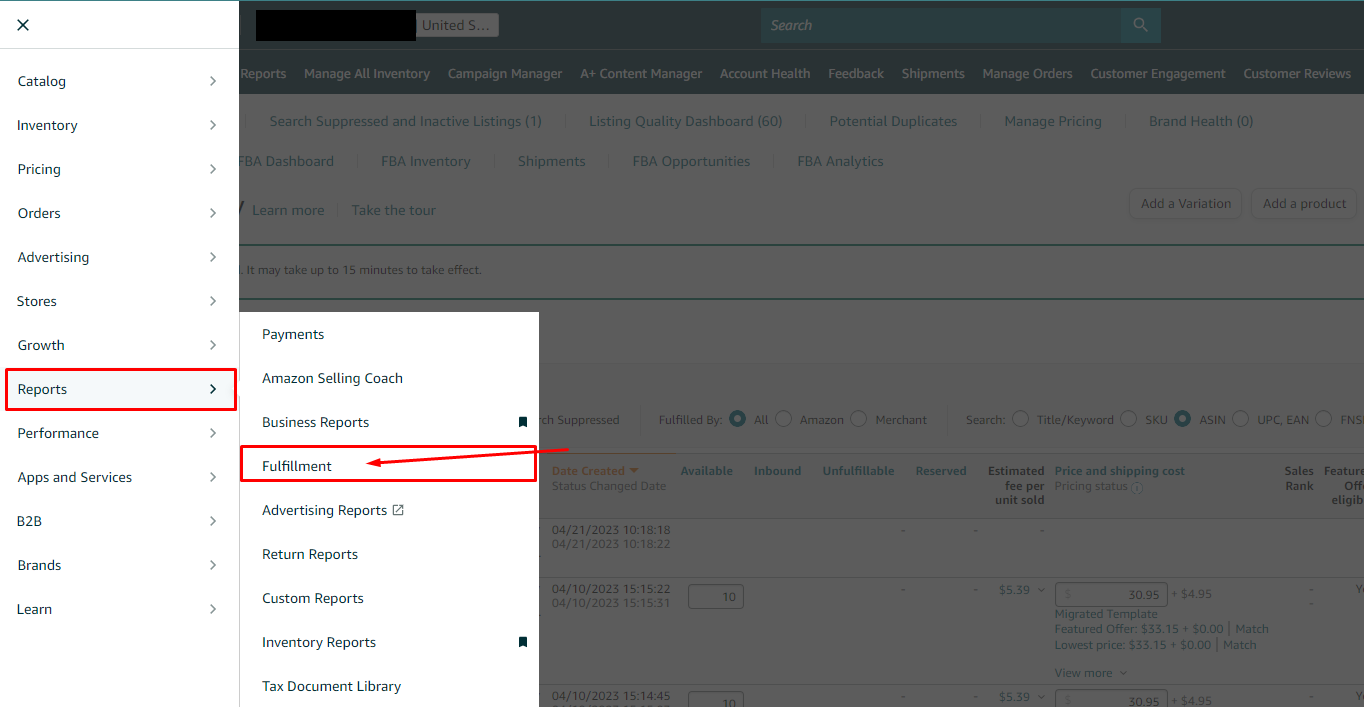
Task: Select the Amazon fulfilled-by radio button
Action: click(783, 419)
